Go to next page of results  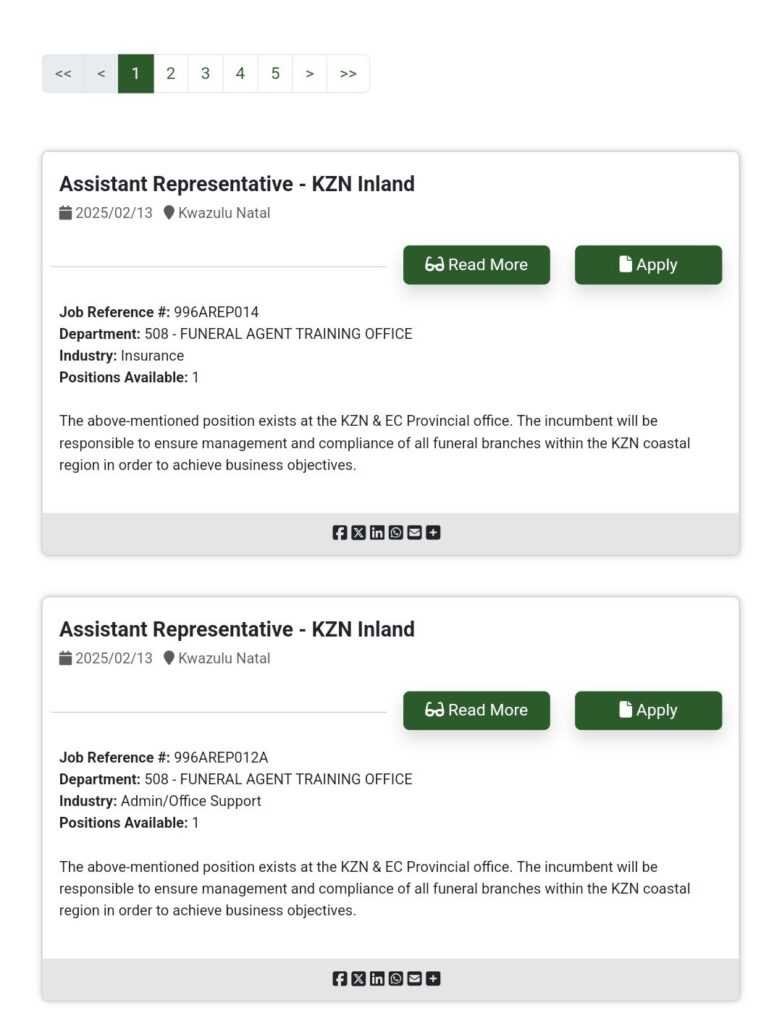[x=310, y=74]
